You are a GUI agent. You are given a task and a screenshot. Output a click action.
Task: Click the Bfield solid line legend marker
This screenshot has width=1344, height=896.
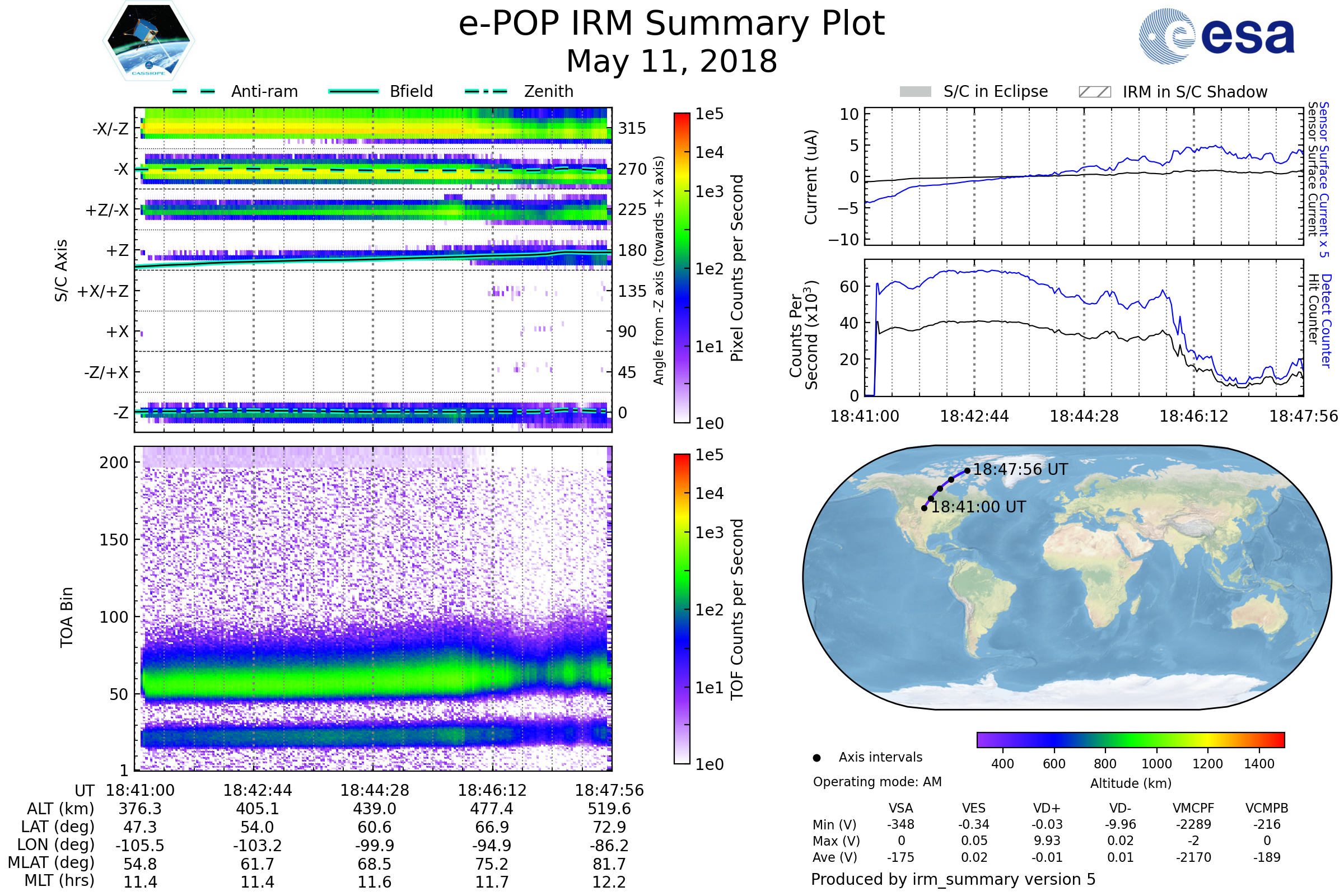click(x=353, y=91)
